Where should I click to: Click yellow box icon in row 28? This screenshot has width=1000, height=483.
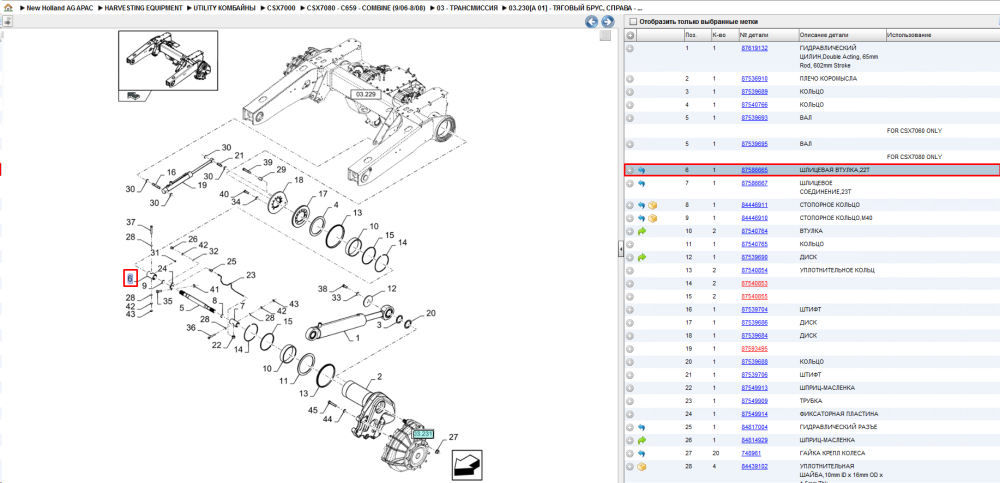coord(642,467)
